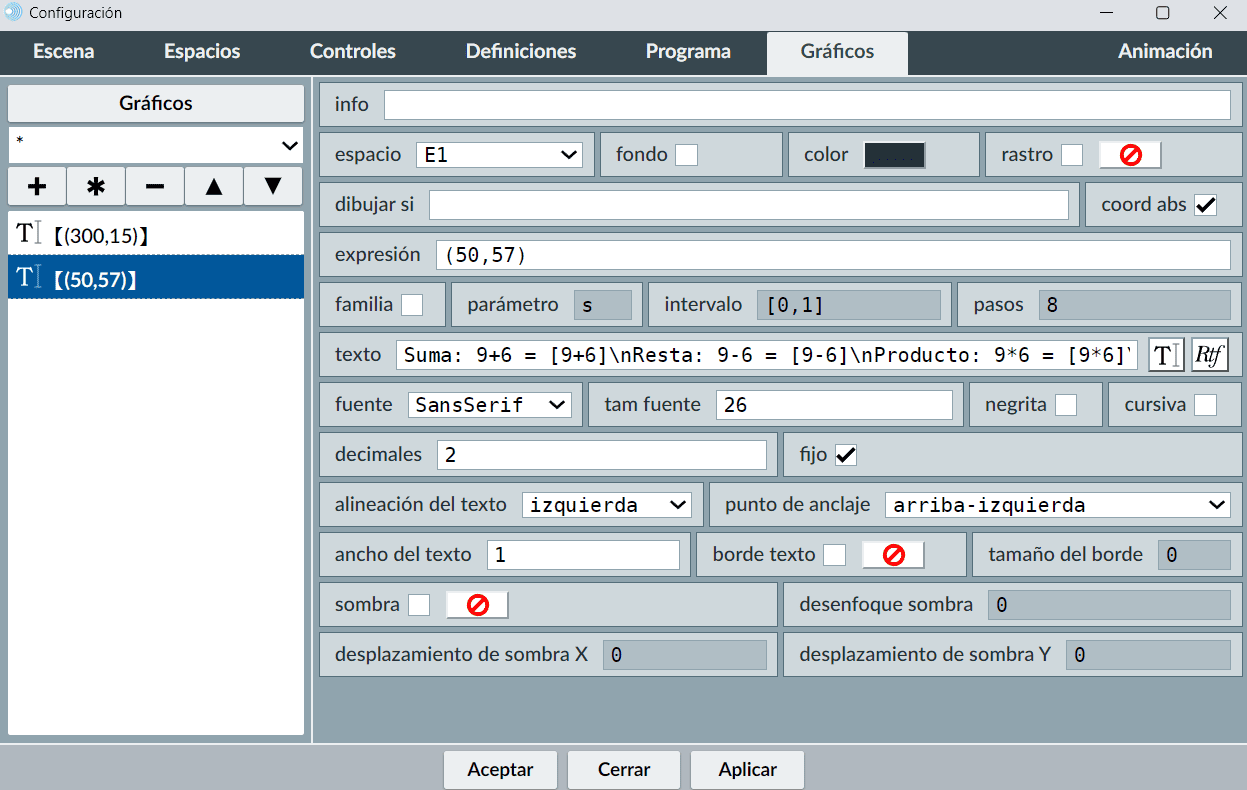Switch to the Definiciones tab

tap(521, 52)
